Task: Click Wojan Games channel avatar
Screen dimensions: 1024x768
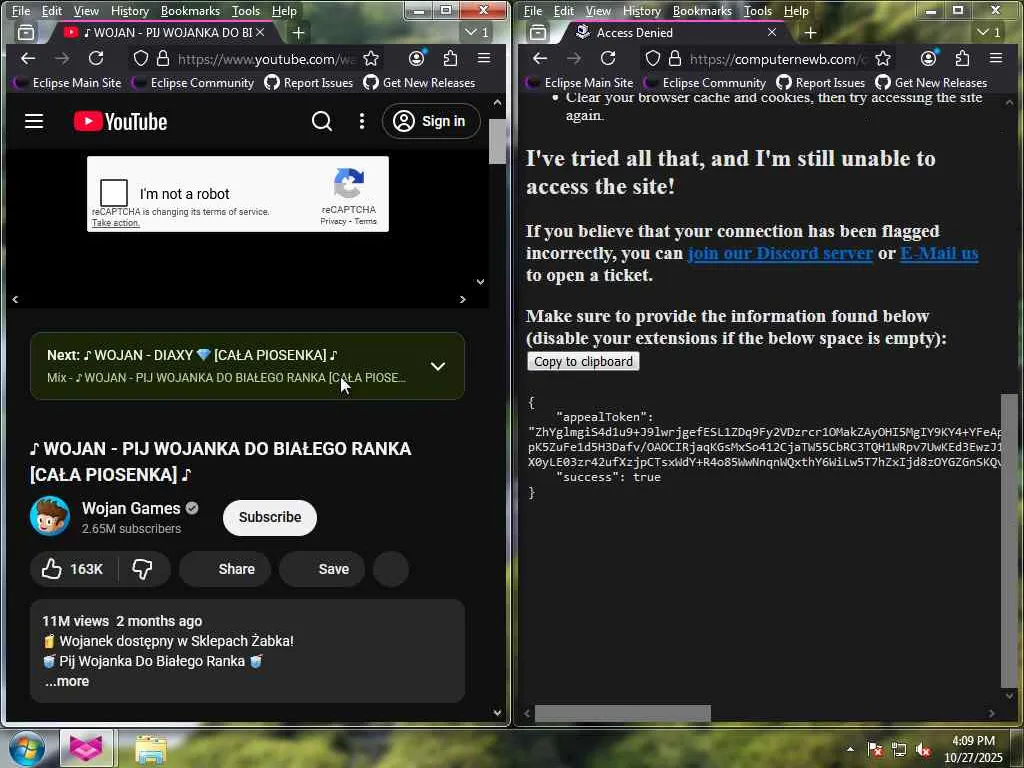Action: click(x=50, y=516)
